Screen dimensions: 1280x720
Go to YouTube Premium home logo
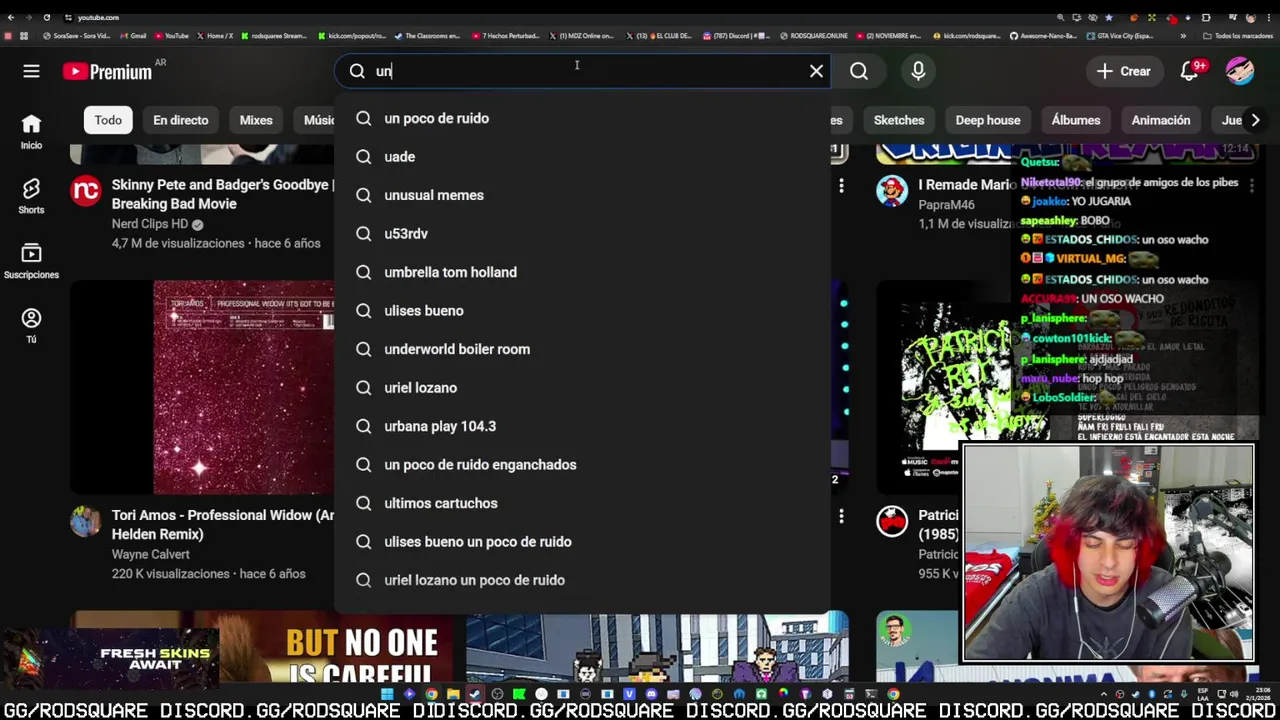click(107, 71)
